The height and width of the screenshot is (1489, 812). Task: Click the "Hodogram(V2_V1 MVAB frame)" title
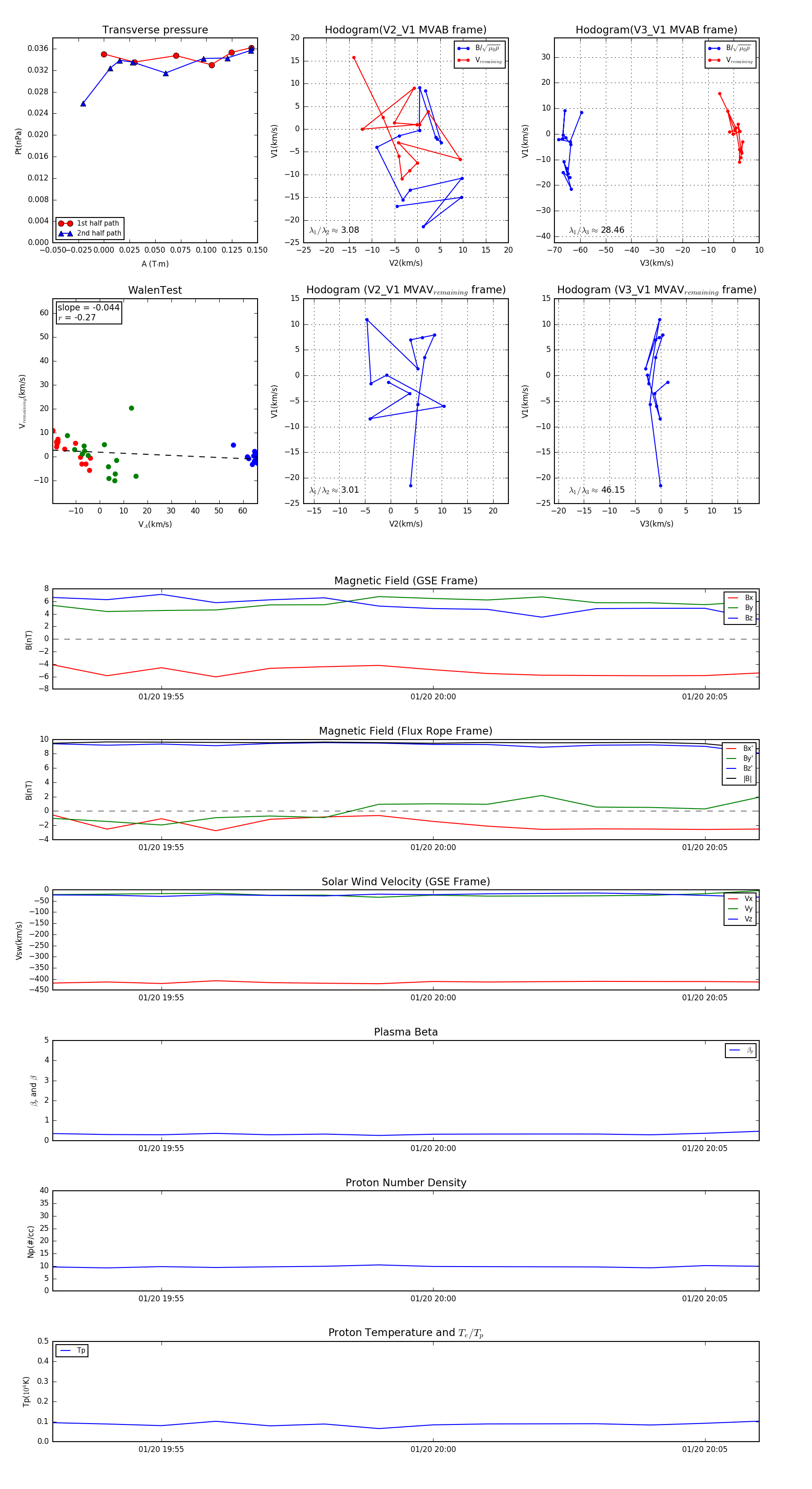(406, 30)
